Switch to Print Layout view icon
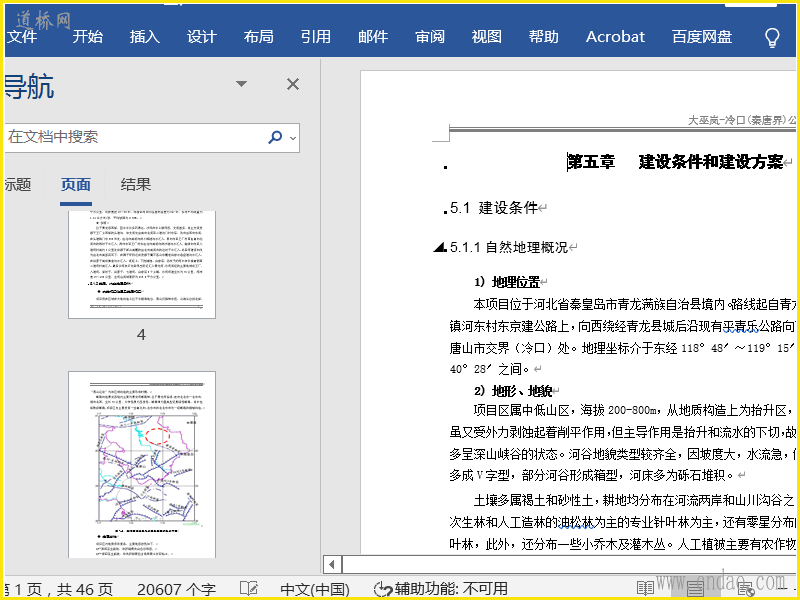Viewport: 800px width, 600px height. [x=695, y=589]
